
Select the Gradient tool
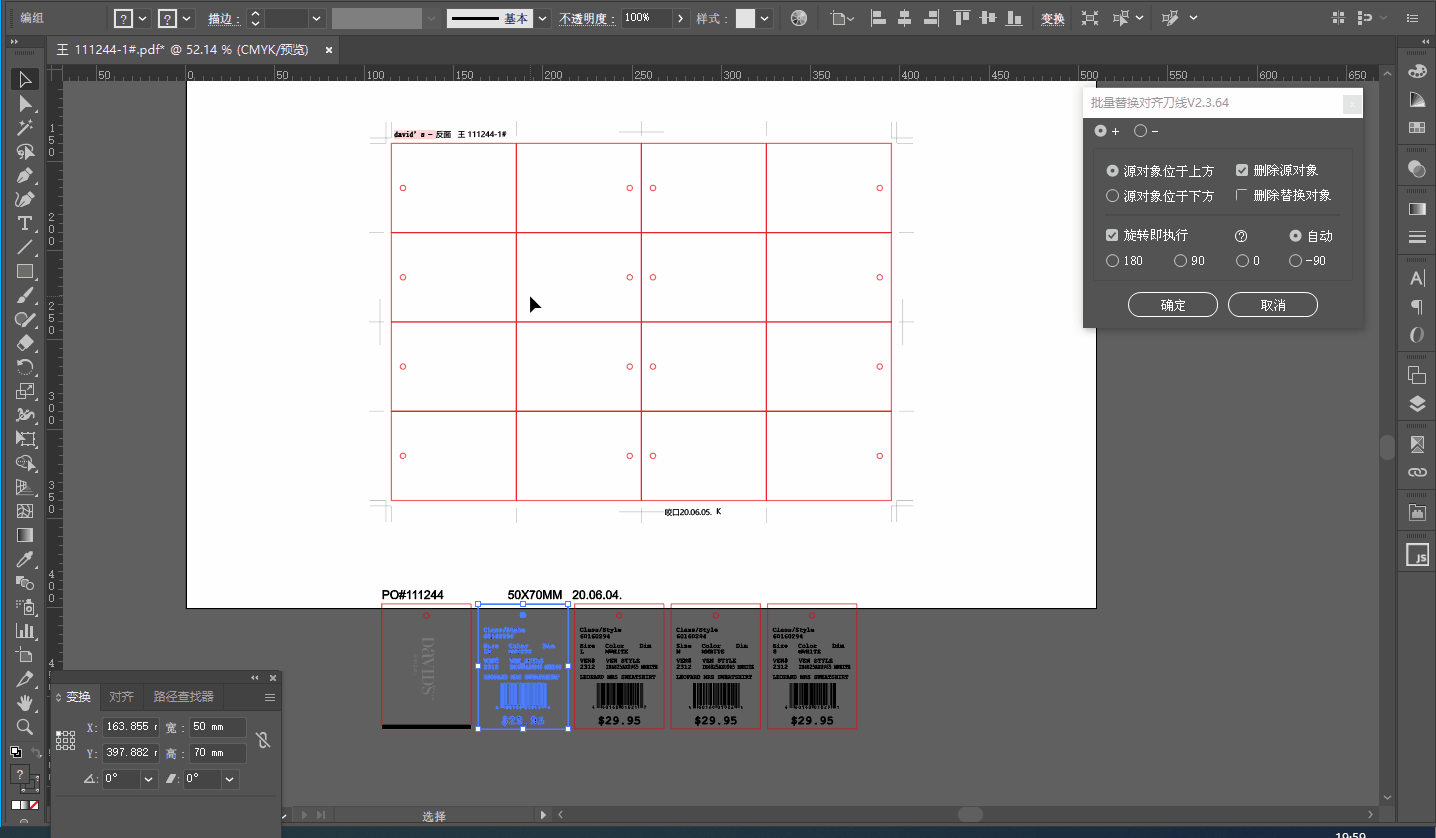[26, 535]
